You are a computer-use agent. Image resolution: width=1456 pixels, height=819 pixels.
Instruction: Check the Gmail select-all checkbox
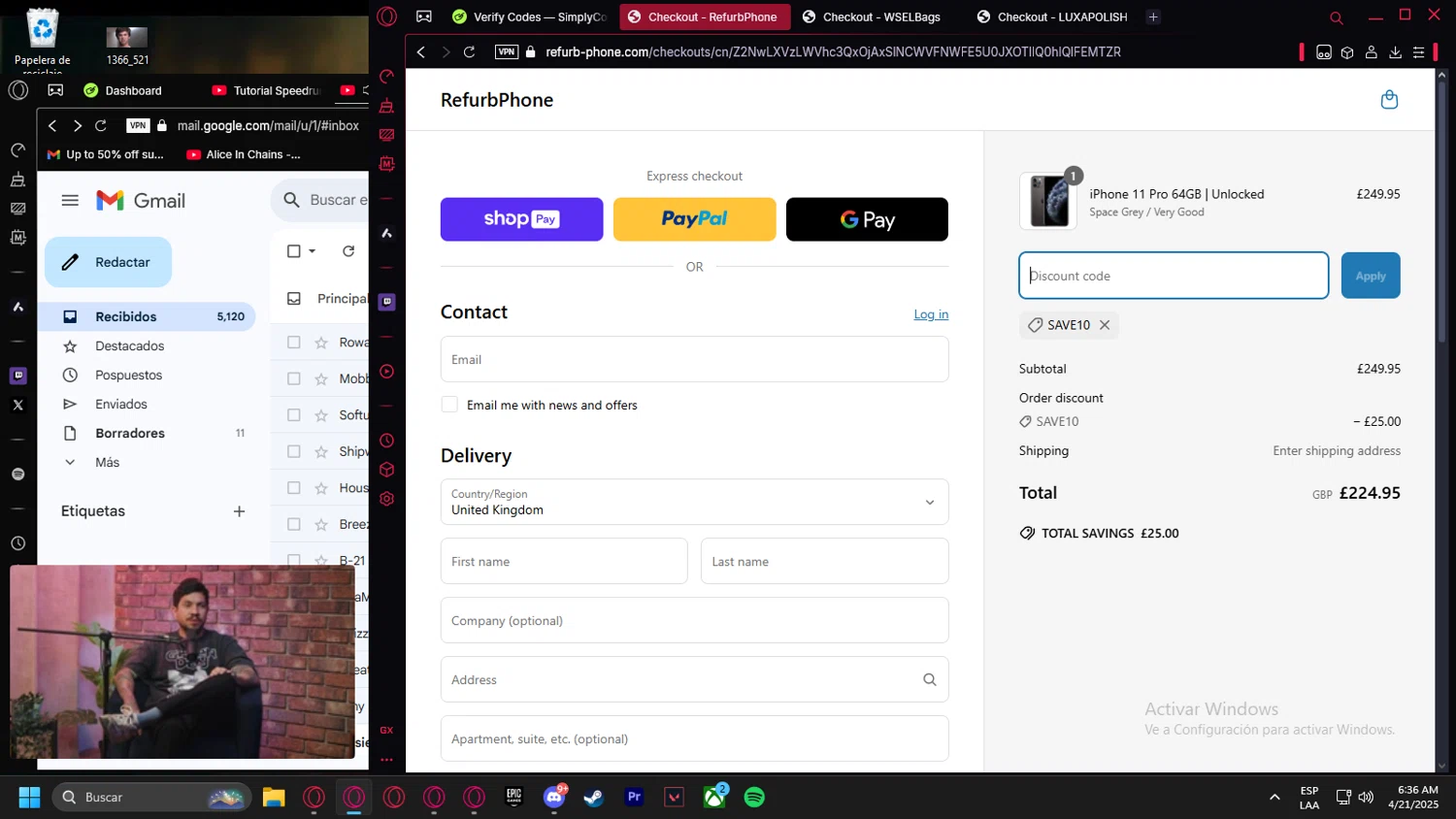[x=294, y=251]
